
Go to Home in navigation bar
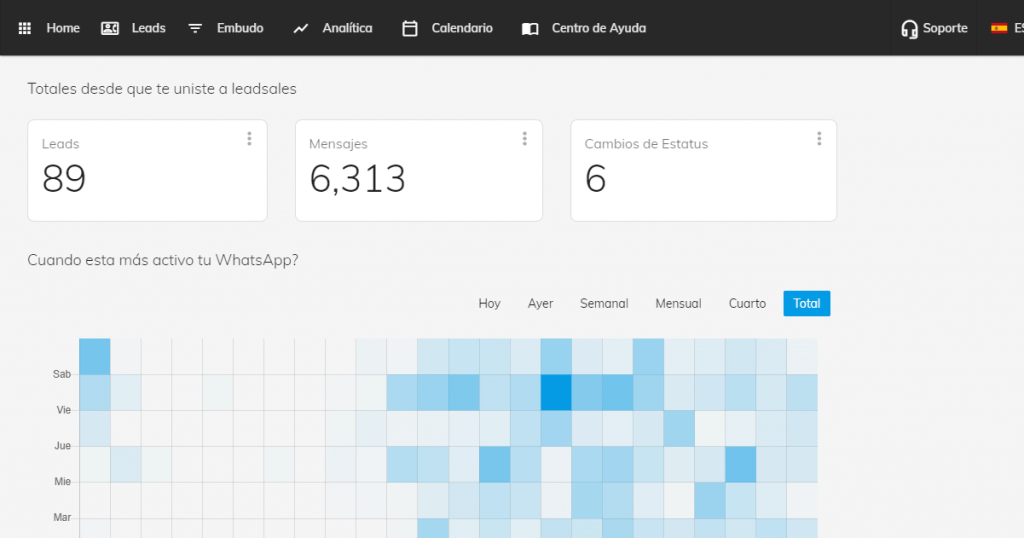pos(63,28)
